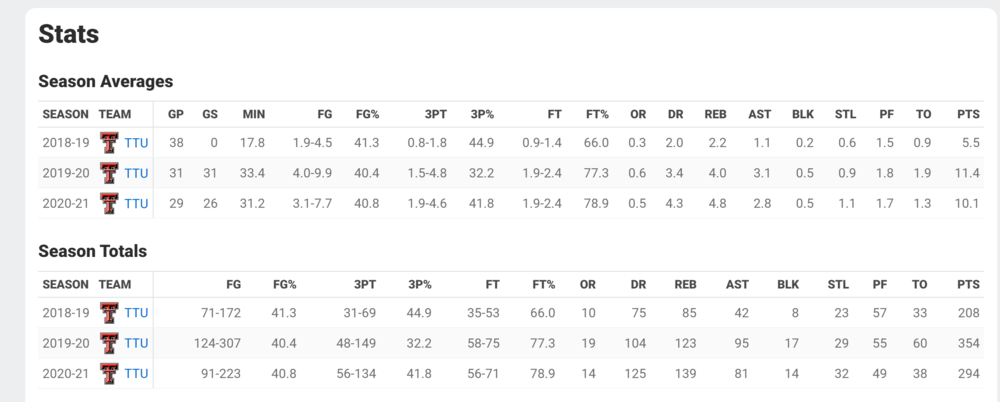Click the GS column header in Season Averages
The width and height of the screenshot is (1000, 402).
[x=210, y=114]
